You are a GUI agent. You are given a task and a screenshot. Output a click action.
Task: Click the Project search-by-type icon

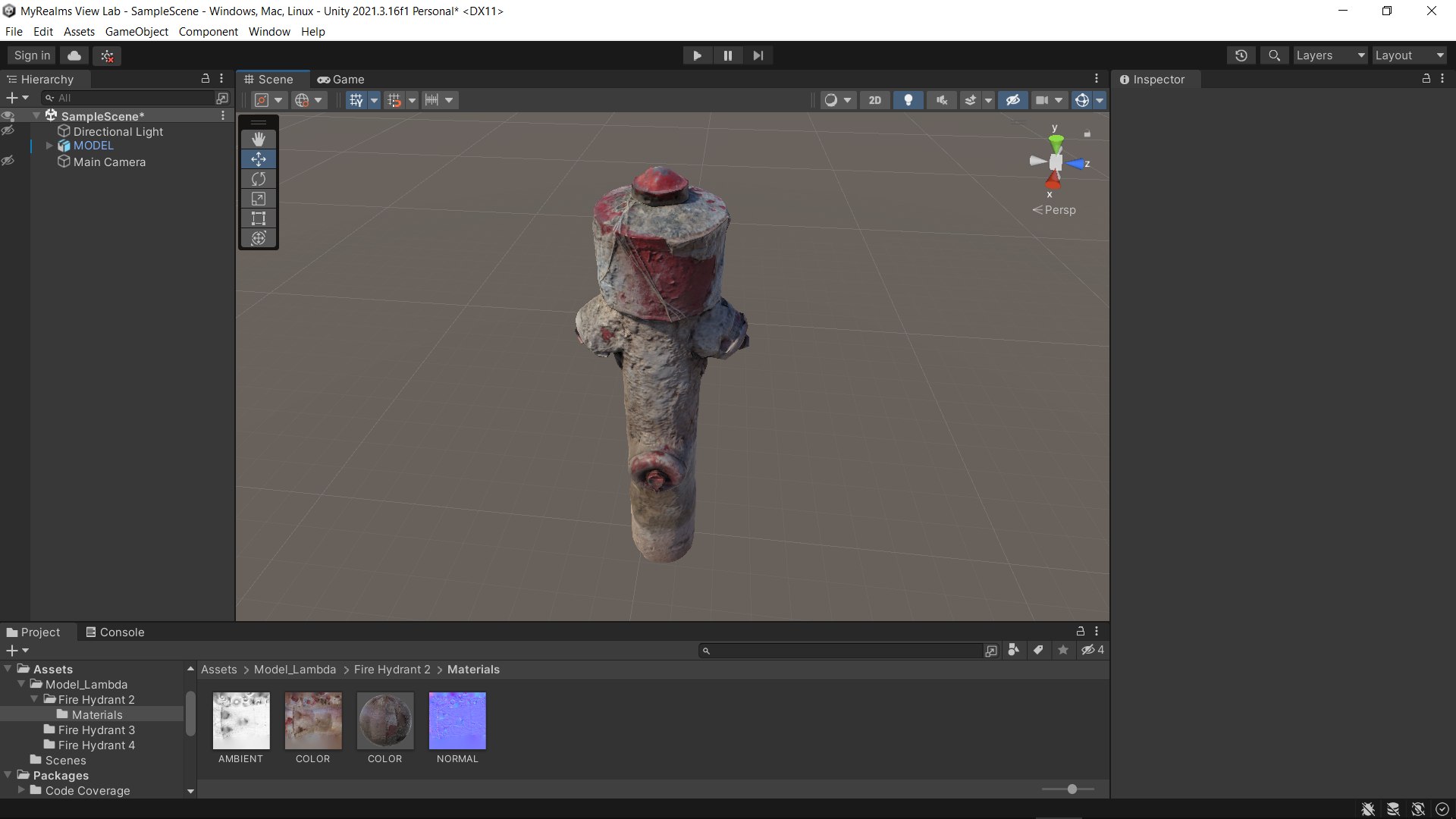pyautogui.click(x=1014, y=650)
